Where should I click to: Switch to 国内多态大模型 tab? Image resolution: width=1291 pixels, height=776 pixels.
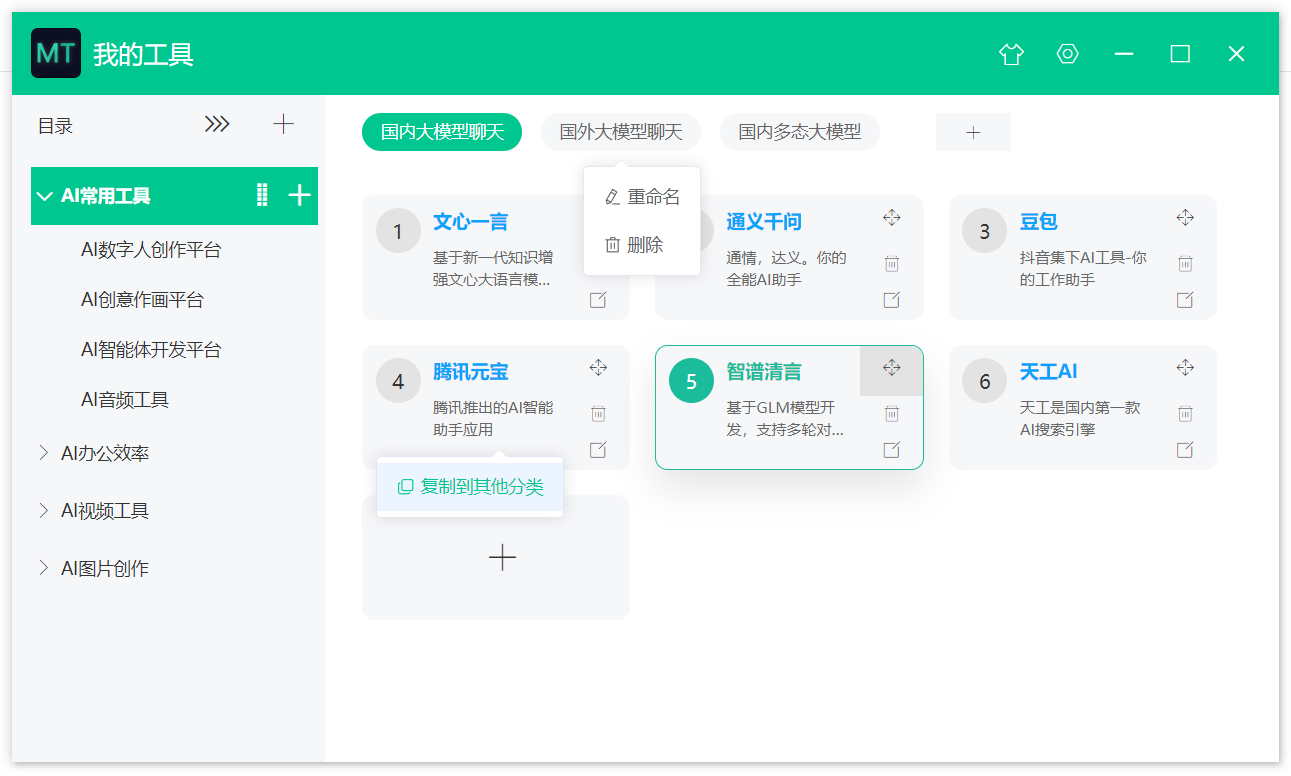(x=800, y=132)
